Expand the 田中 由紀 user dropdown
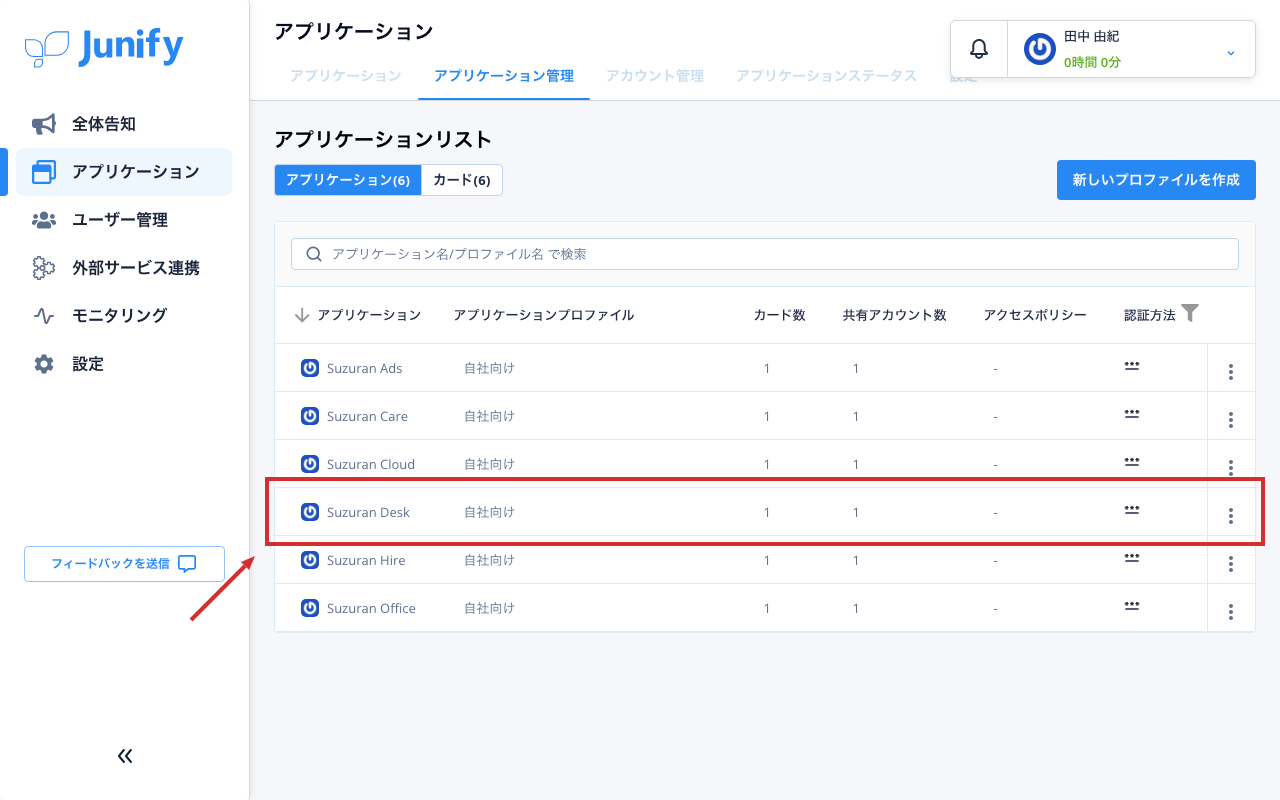This screenshot has width=1280, height=800. tap(1231, 52)
